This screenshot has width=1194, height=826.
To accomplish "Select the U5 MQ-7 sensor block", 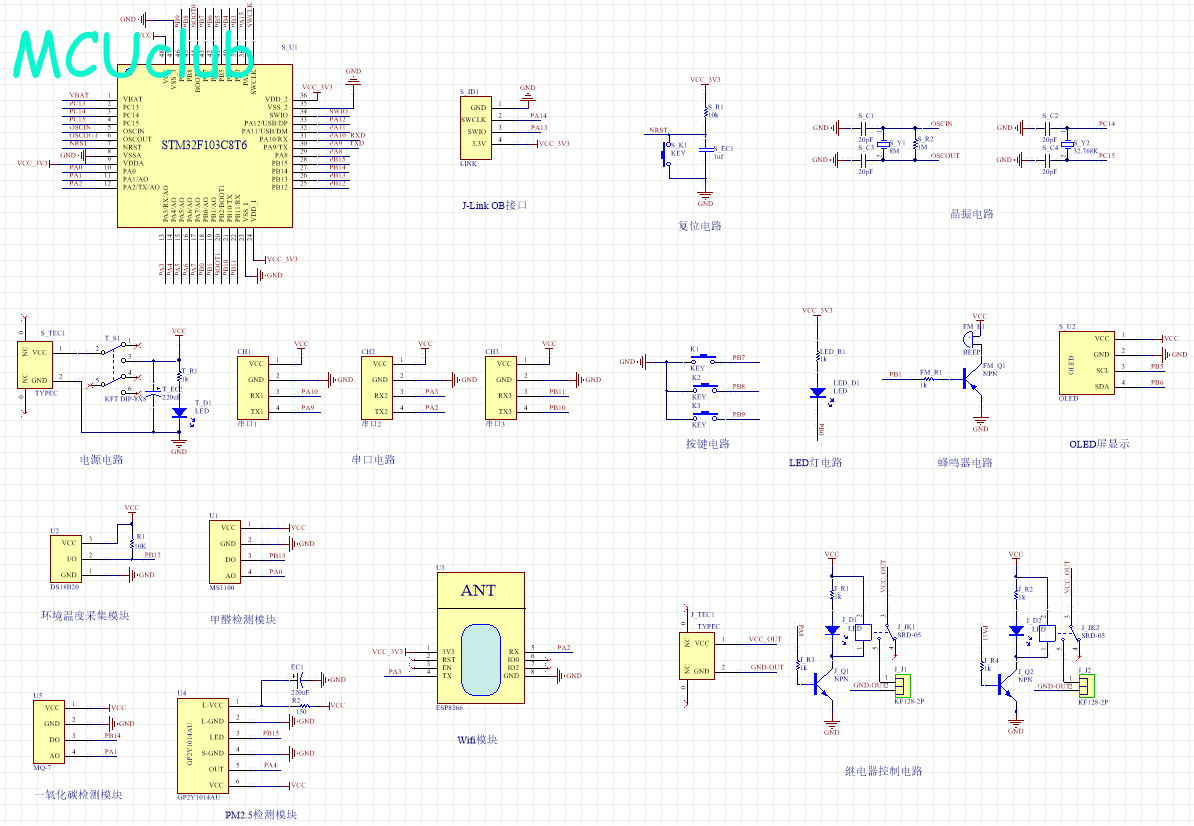I will (49, 732).
